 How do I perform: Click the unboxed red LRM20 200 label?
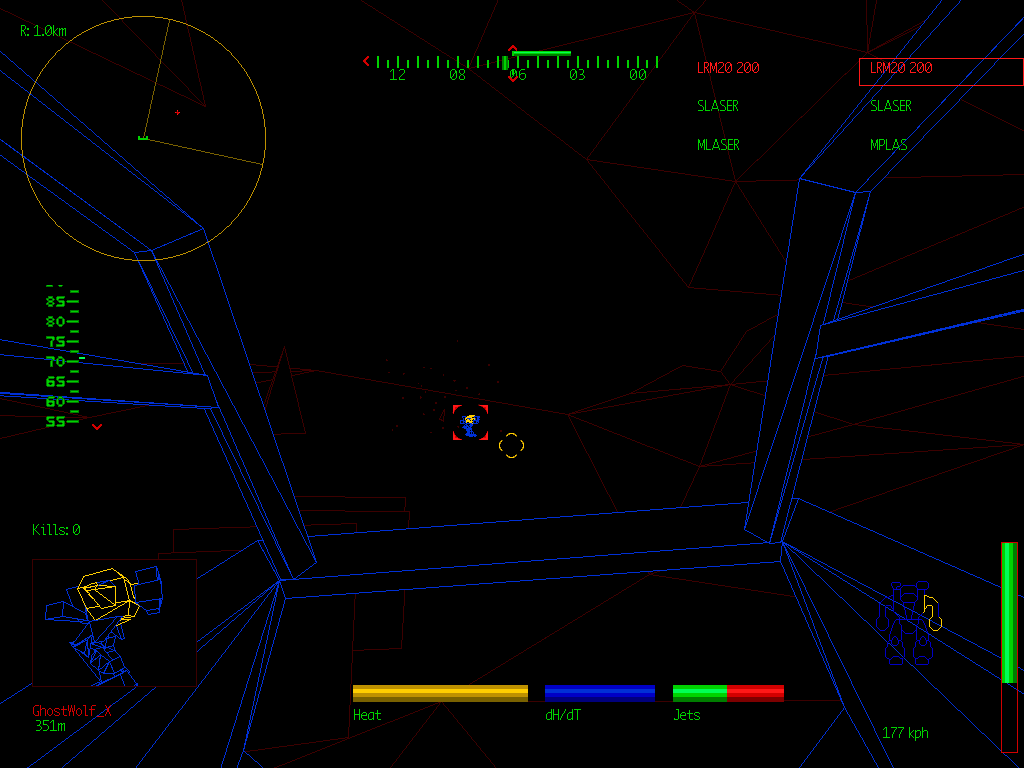coord(728,68)
